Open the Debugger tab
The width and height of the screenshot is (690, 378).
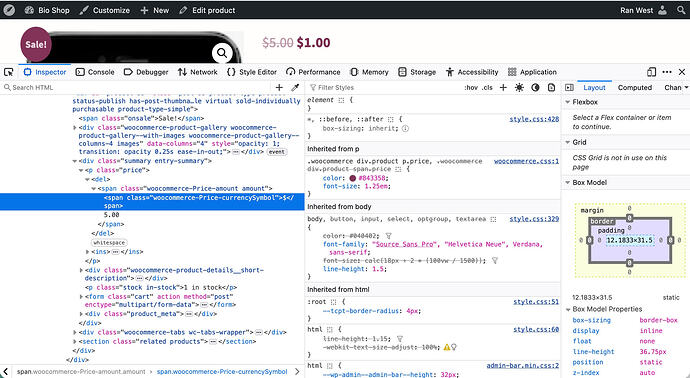click(146, 72)
